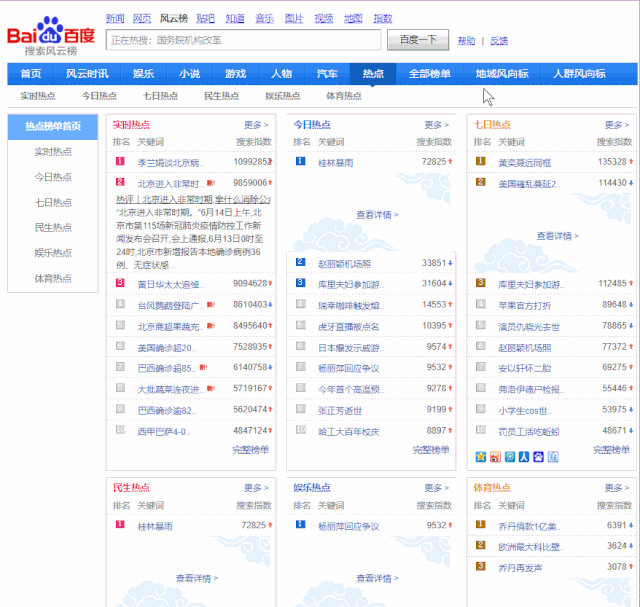Click gray rank 4 badge beside 苹果官方打折
640x607 pixels.
(481, 304)
